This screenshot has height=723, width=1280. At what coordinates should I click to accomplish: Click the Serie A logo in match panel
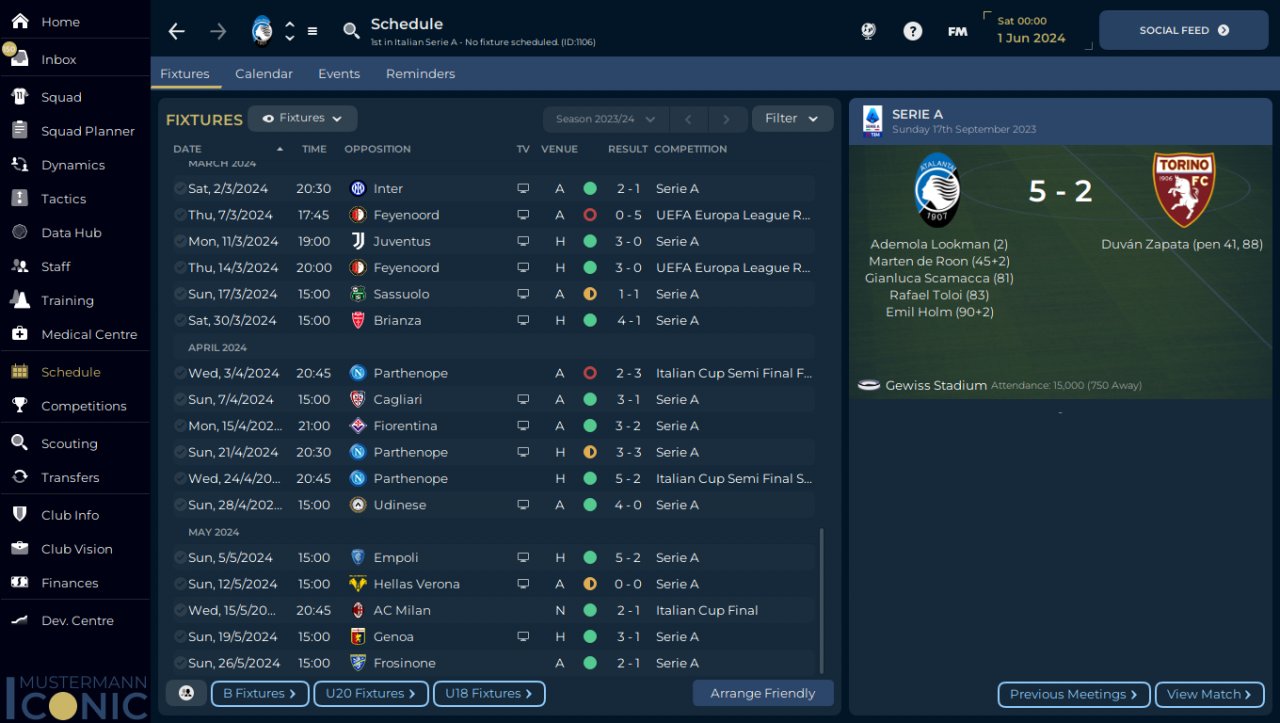point(872,121)
